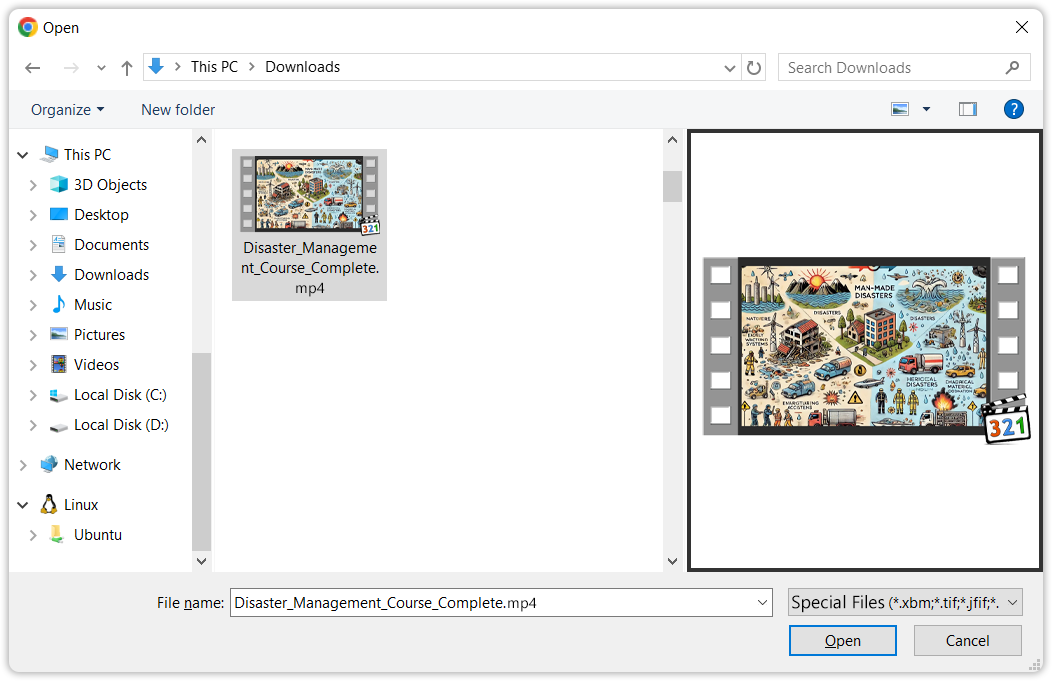Click the Cancel button
This screenshot has width=1052, height=681.
(967, 641)
